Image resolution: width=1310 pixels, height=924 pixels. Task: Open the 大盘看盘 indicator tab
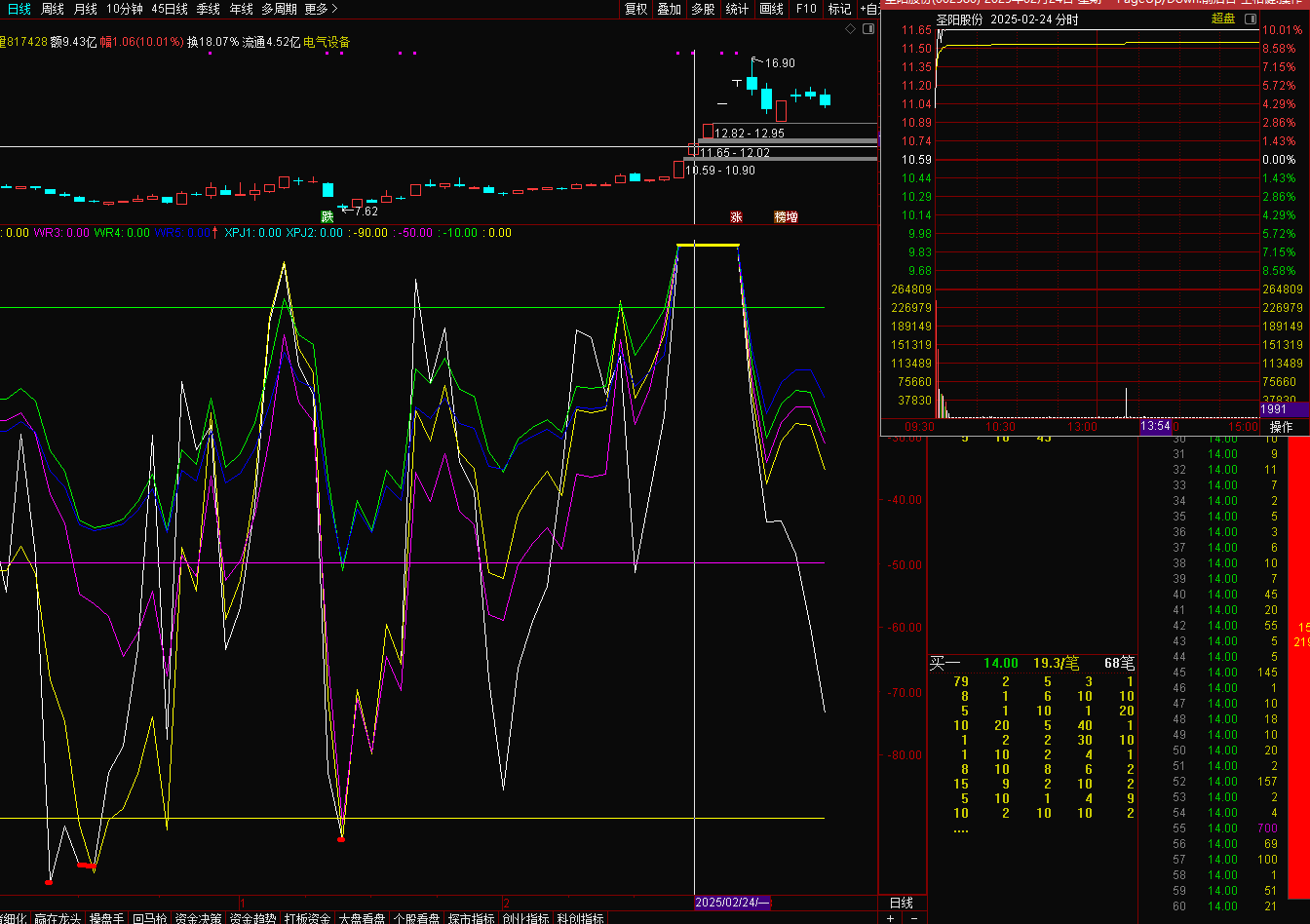[363, 918]
